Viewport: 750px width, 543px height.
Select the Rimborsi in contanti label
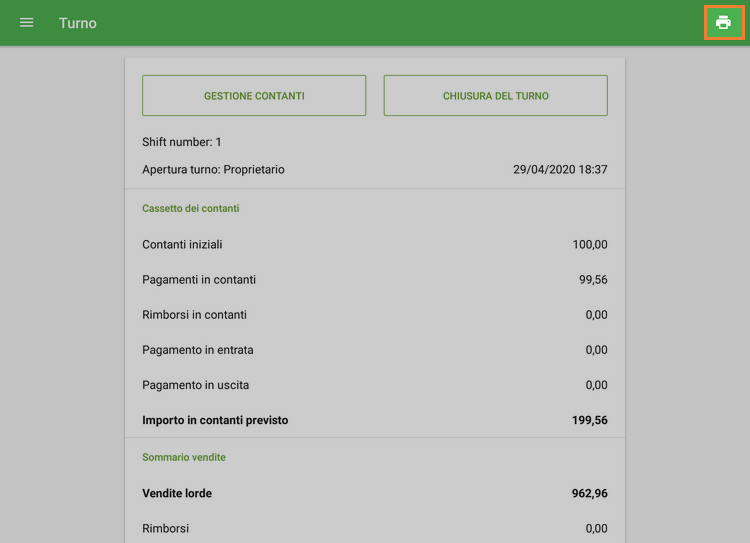194,315
